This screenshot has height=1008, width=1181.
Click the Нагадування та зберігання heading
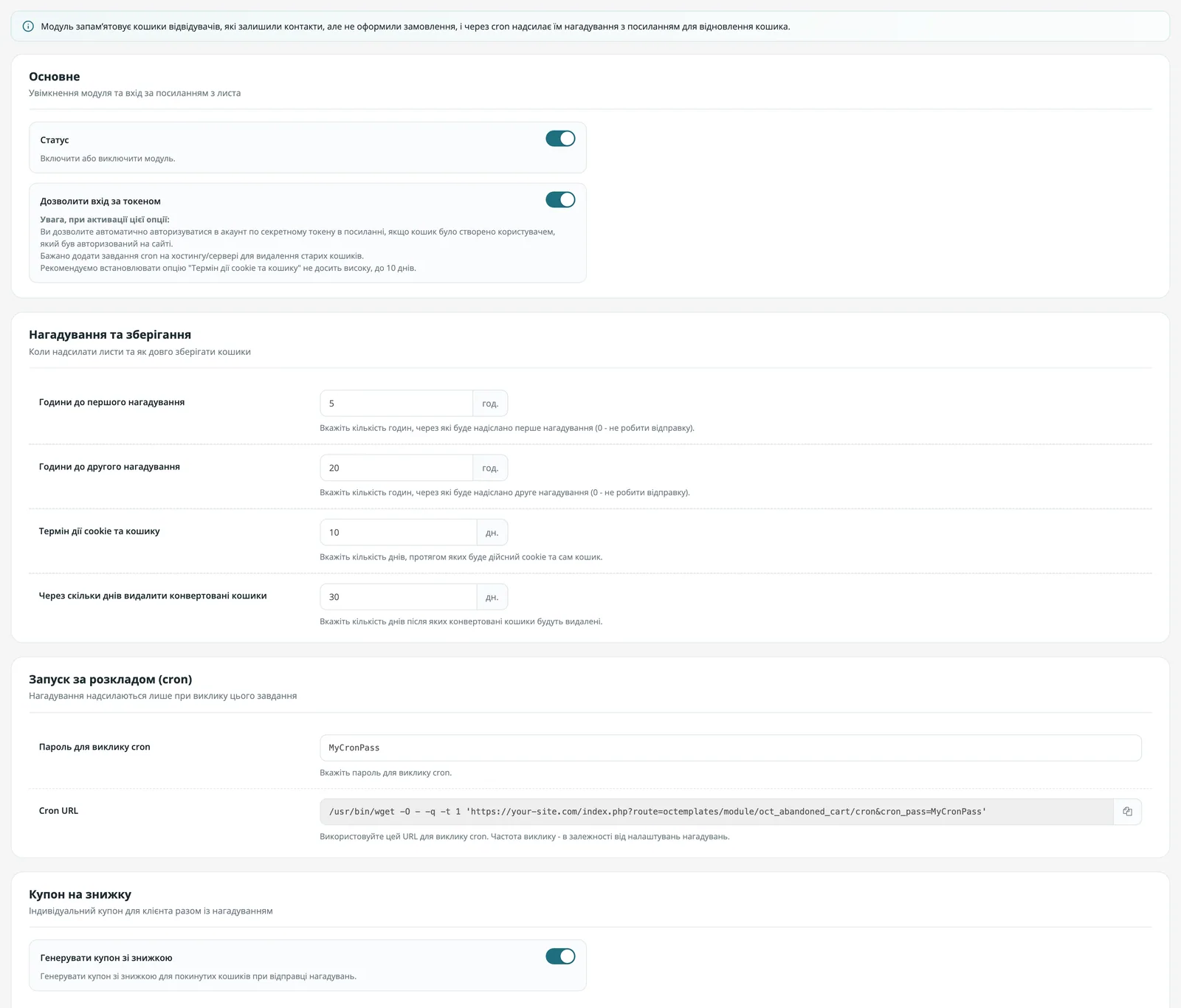point(110,335)
